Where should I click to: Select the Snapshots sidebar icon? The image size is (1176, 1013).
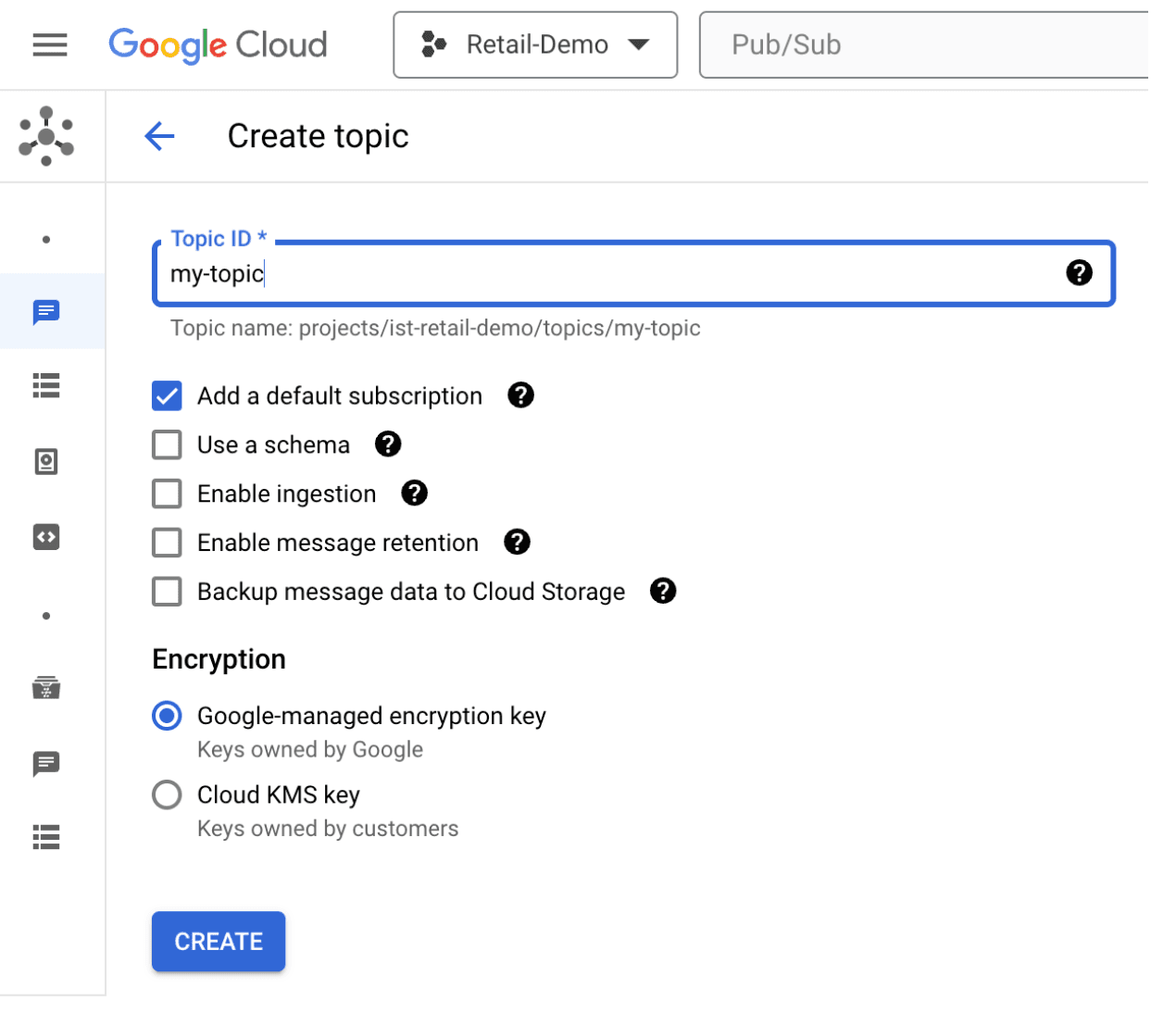click(x=46, y=461)
